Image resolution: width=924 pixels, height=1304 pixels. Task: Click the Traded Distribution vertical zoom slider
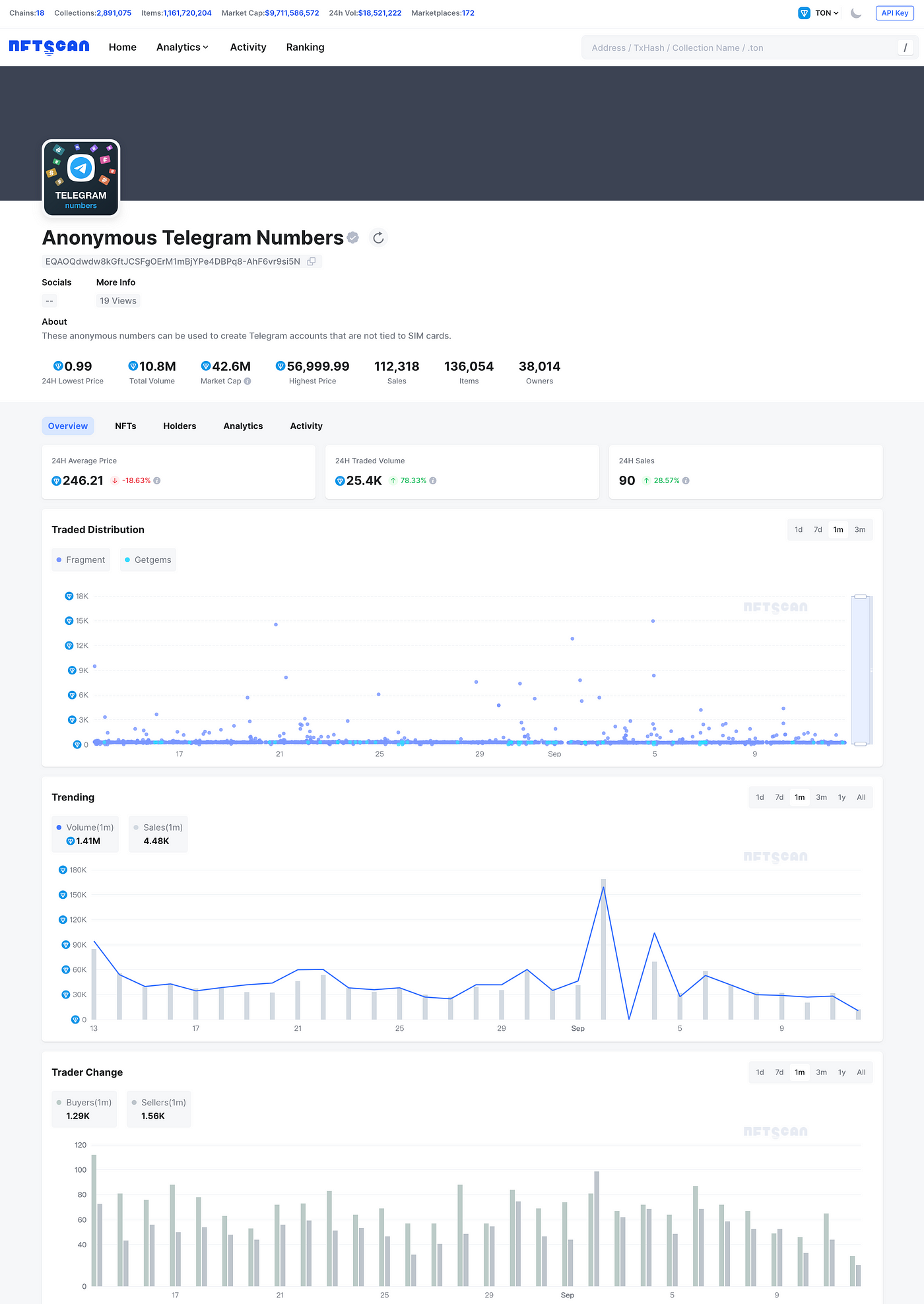[861, 670]
